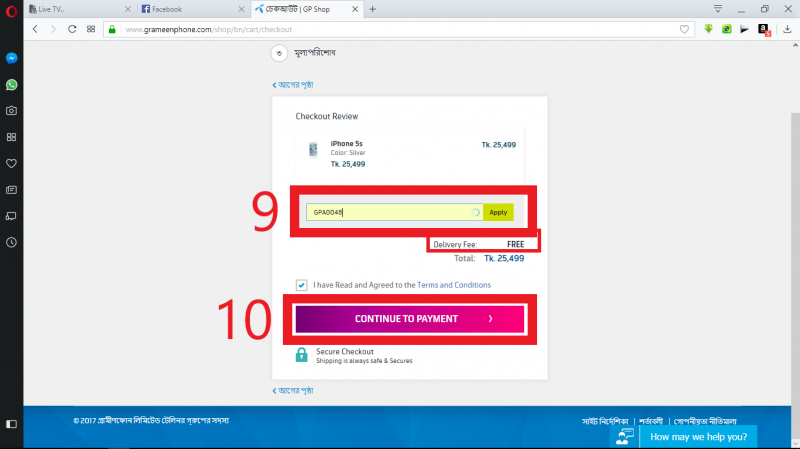
Task: Click the green download arrow extension
Action: (x=708, y=29)
